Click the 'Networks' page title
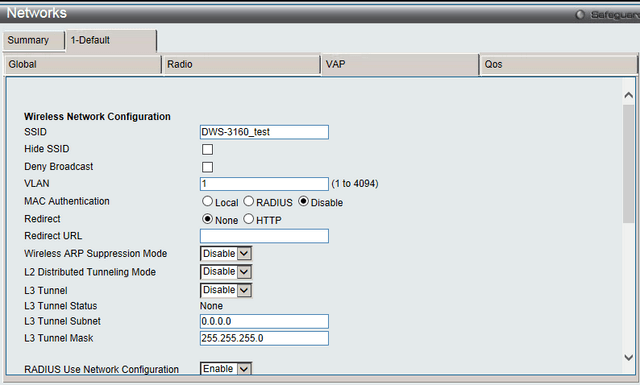This screenshot has height=385, width=640. point(37,13)
